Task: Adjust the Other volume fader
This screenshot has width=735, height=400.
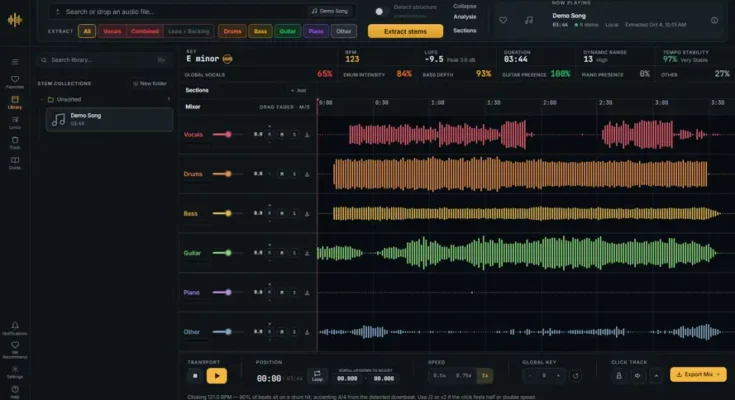Action: click(x=228, y=332)
